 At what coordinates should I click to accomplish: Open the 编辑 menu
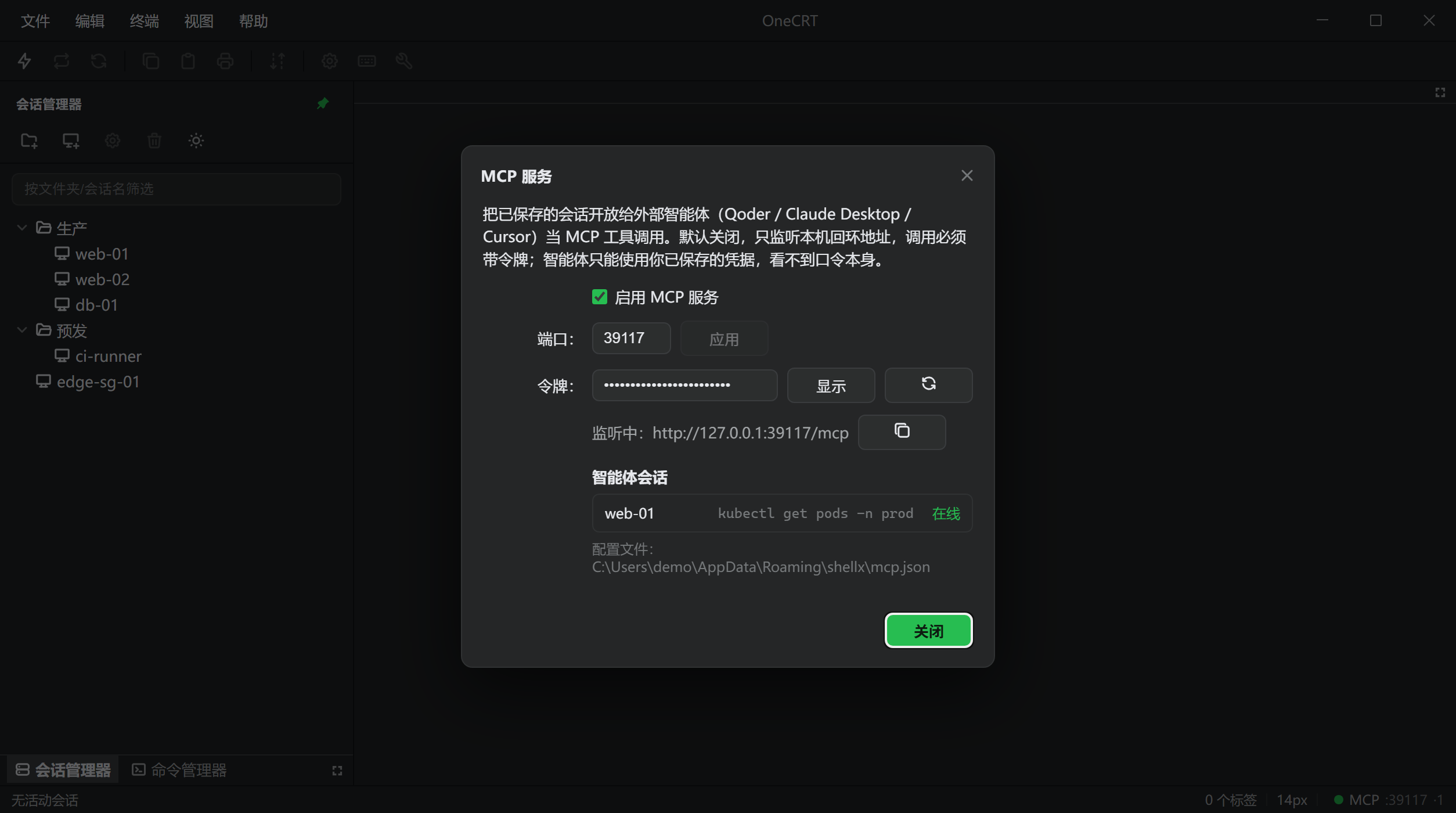tap(90, 21)
